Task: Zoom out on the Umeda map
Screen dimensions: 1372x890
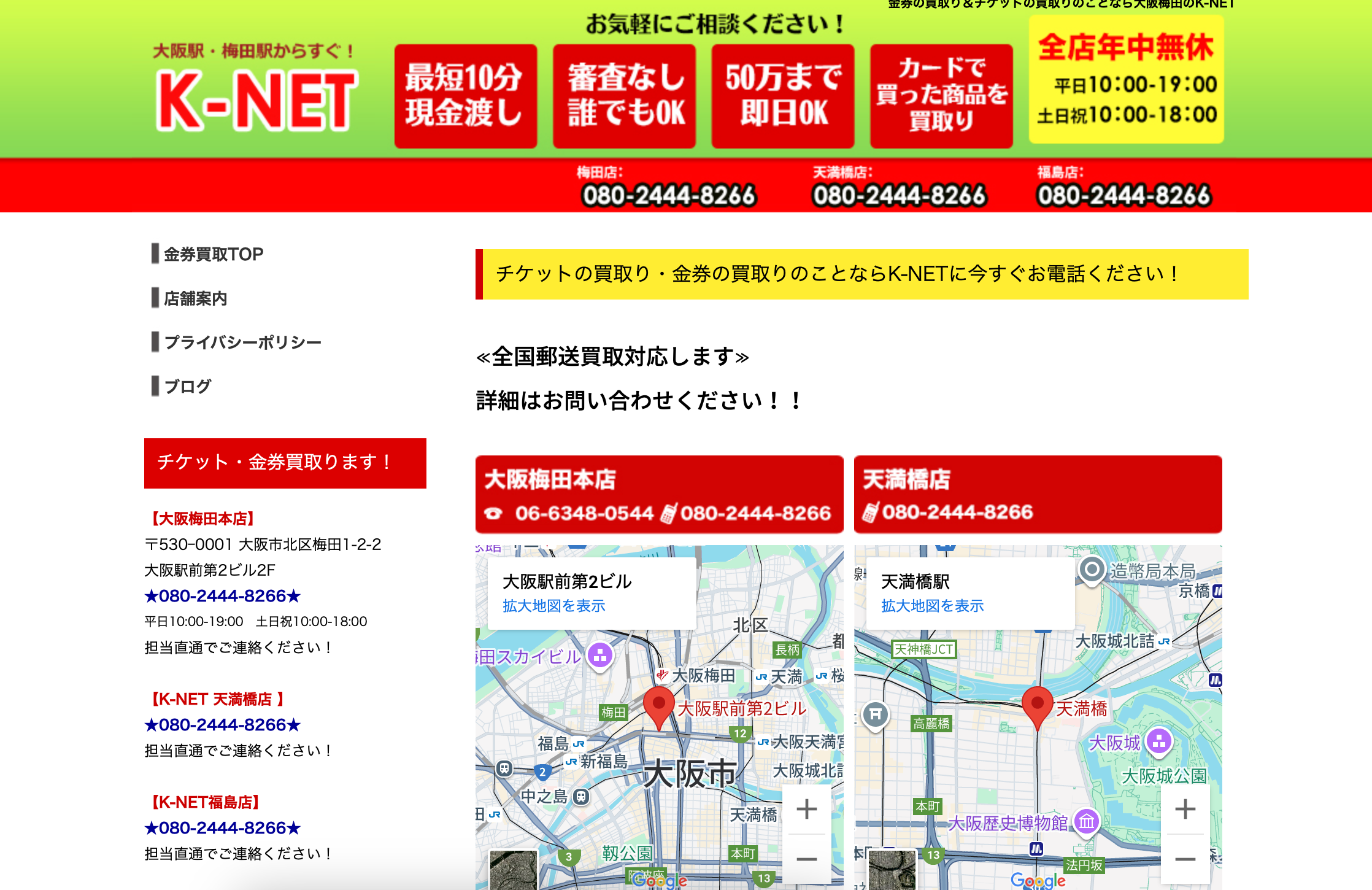Action: (806, 859)
